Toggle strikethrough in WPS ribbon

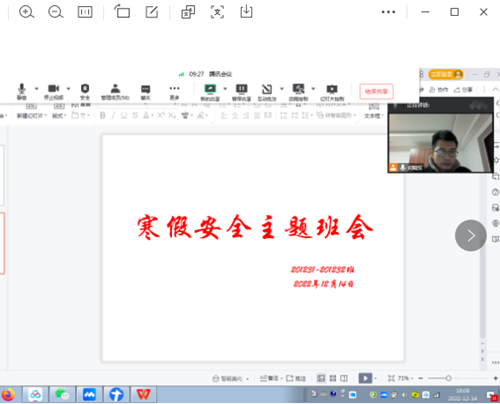(135, 115)
